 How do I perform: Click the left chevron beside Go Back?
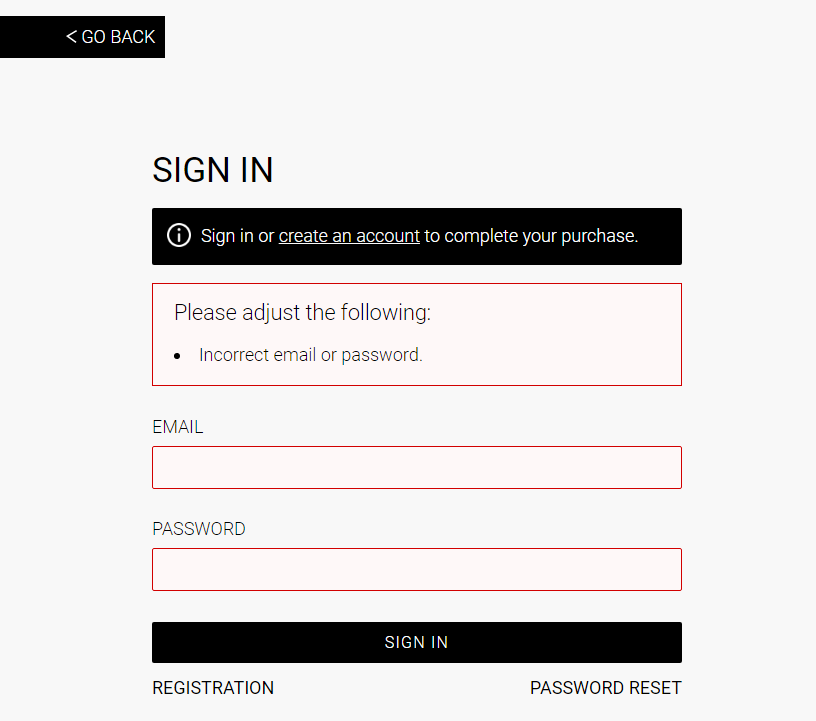[71, 37]
